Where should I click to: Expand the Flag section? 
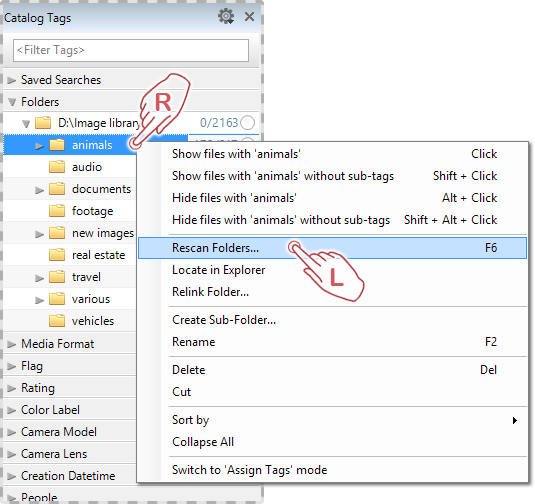(x=12, y=366)
